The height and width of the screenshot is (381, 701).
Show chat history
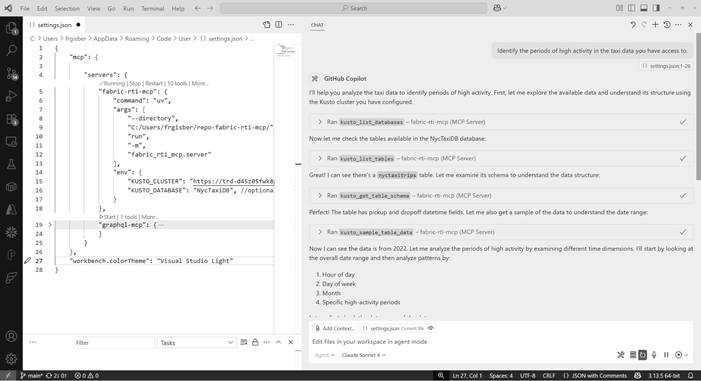[667, 25]
